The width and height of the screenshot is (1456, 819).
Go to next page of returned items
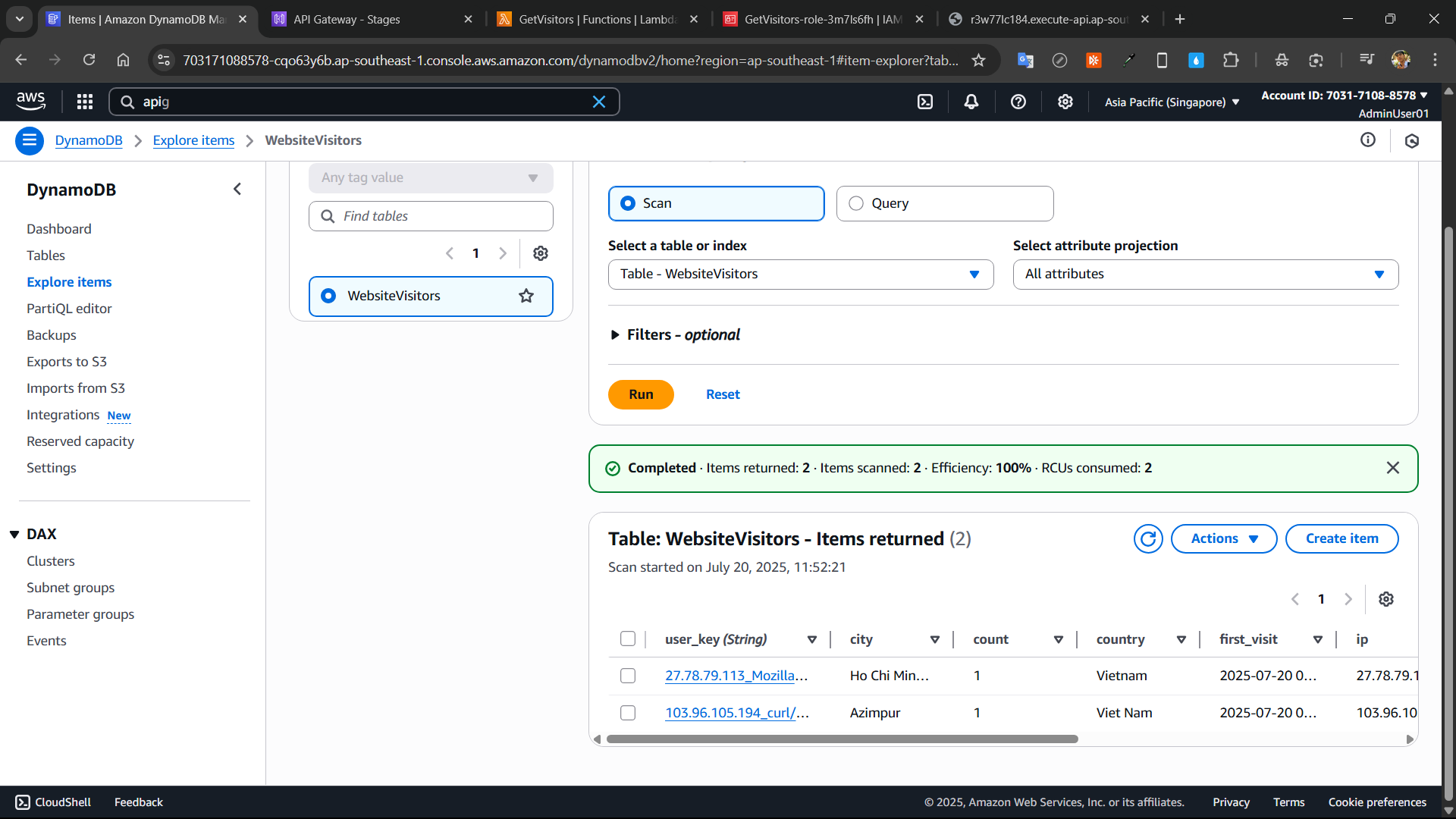coord(1348,599)
